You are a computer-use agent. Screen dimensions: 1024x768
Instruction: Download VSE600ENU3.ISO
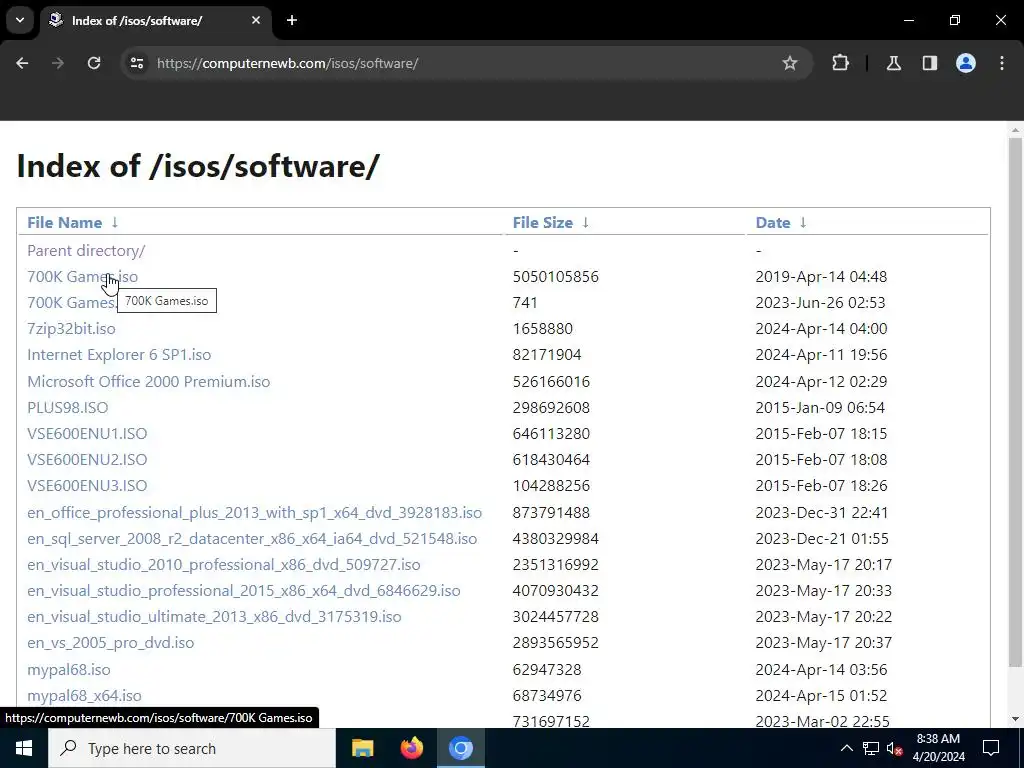[87, 487]
